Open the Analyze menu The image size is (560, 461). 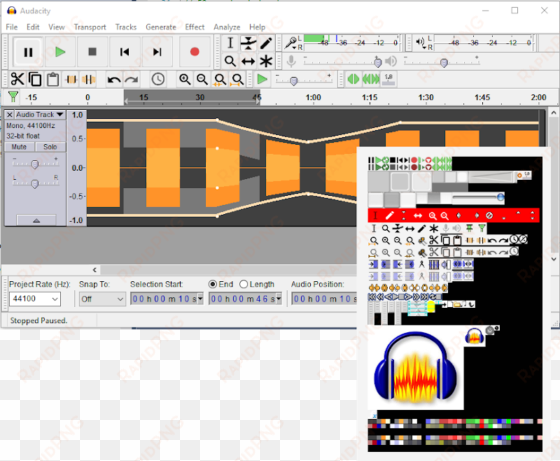[x=227, y=27]
